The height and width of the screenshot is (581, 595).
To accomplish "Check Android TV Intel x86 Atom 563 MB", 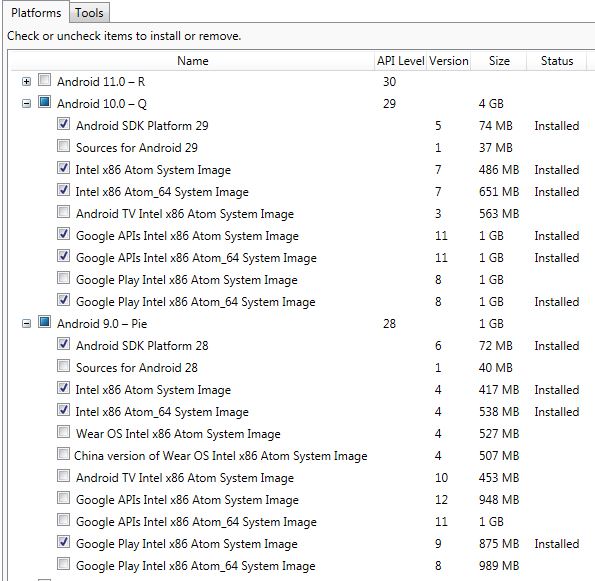I will (63, 212).
